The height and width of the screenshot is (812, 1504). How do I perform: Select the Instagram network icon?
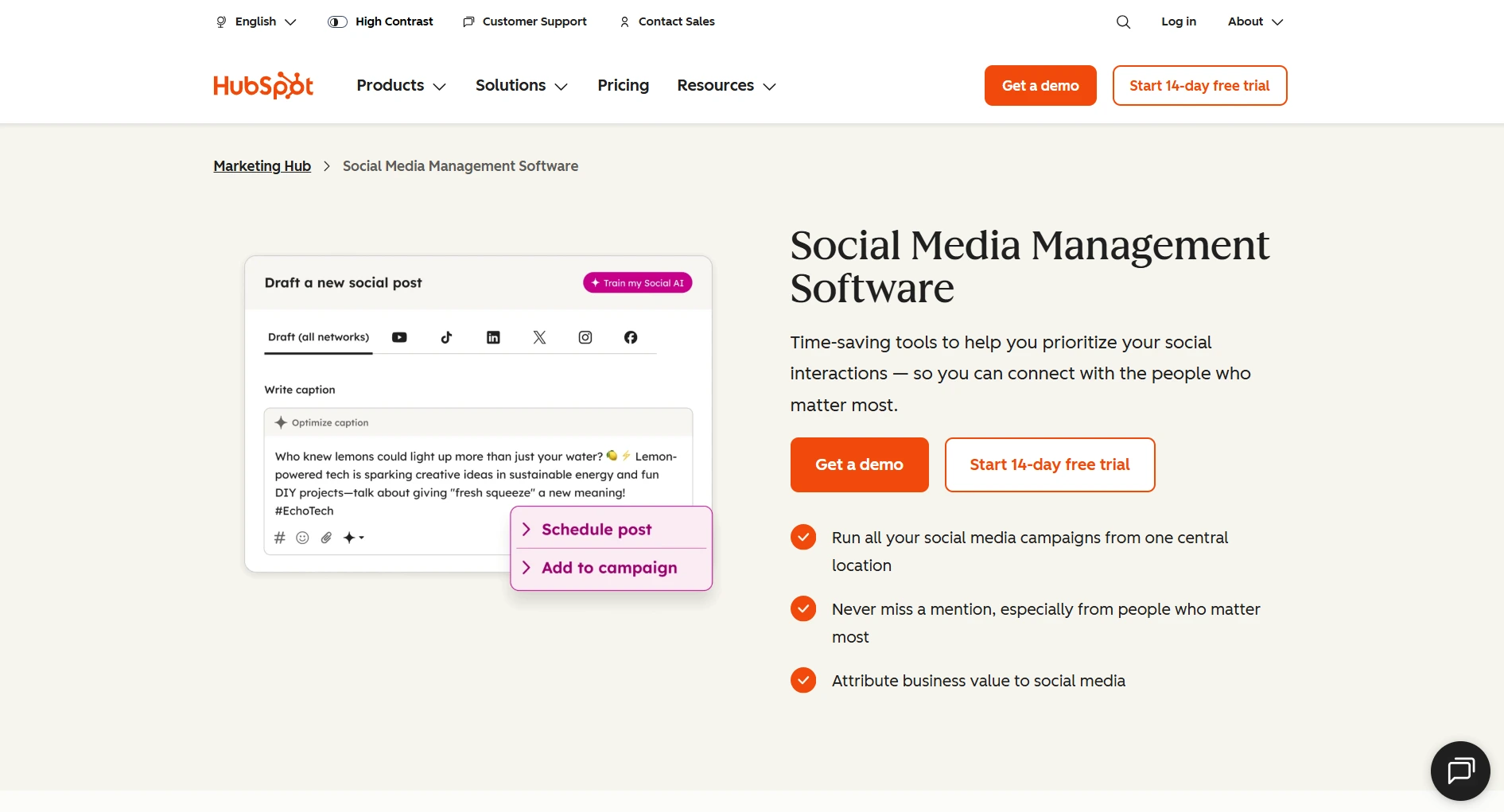click(585, 337)
